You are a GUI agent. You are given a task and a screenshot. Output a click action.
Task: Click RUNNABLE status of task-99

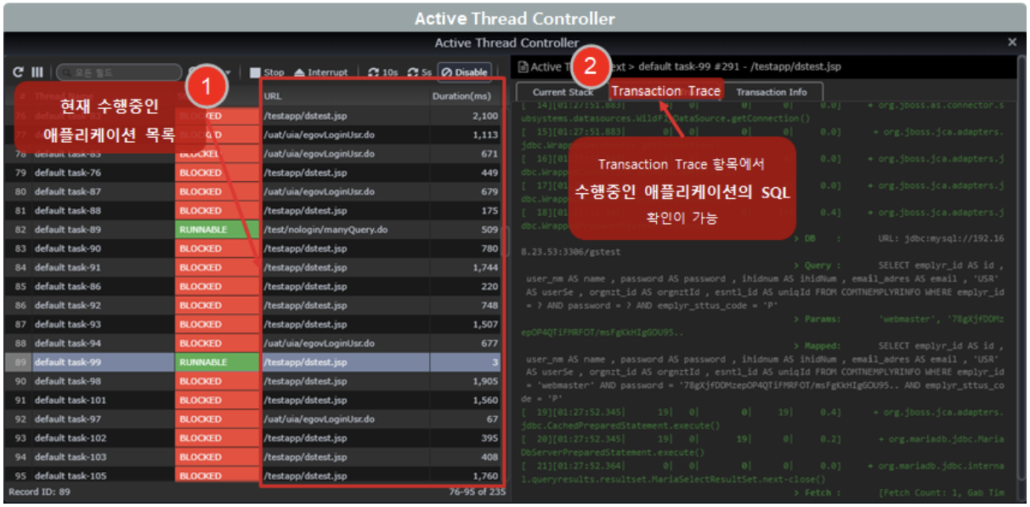click(218, 362)
